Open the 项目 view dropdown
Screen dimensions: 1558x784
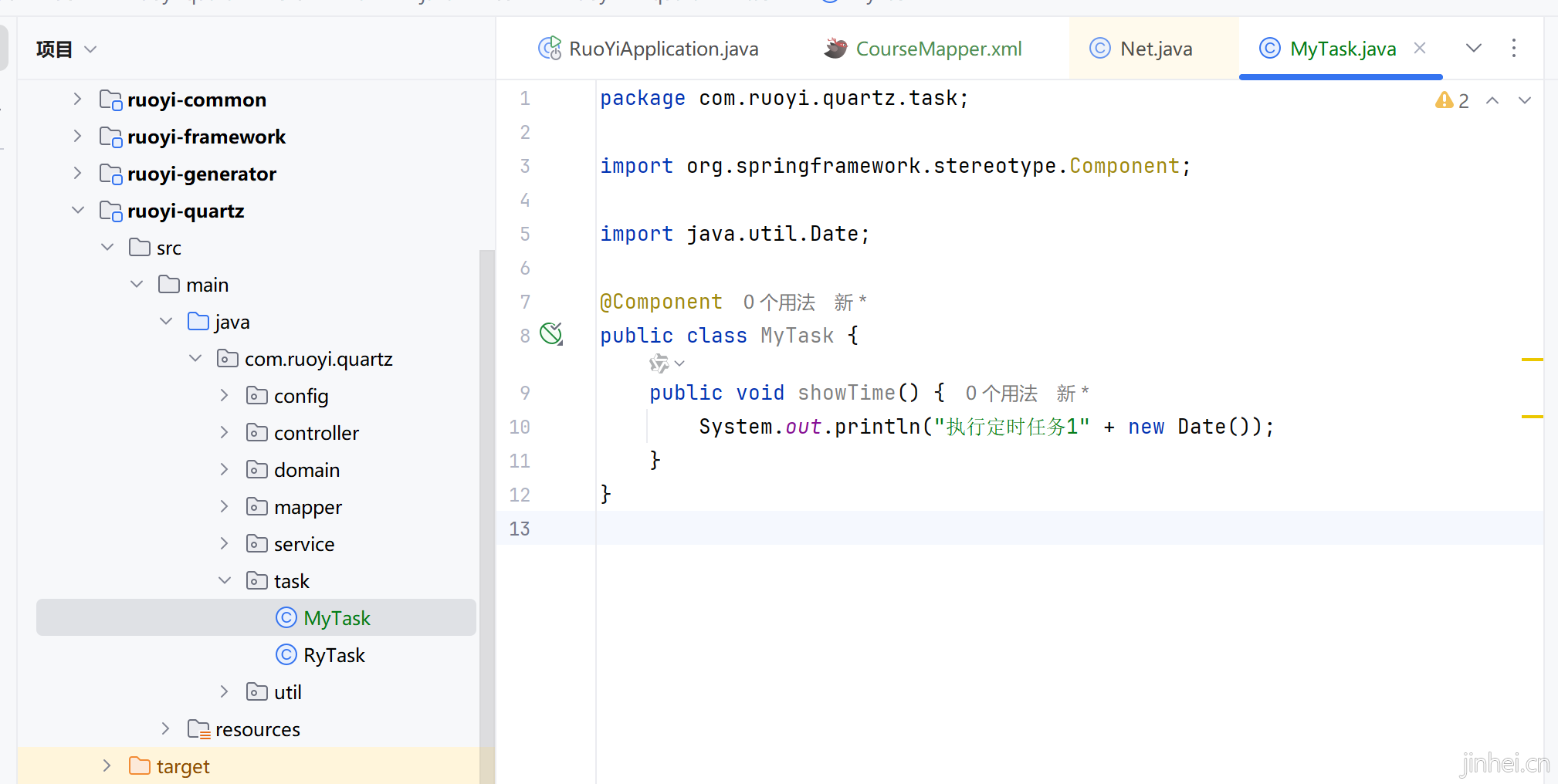[66, 49]
